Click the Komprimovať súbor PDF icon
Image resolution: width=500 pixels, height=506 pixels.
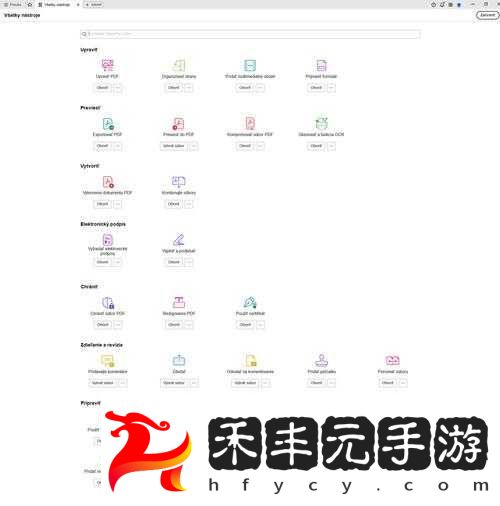250,123
